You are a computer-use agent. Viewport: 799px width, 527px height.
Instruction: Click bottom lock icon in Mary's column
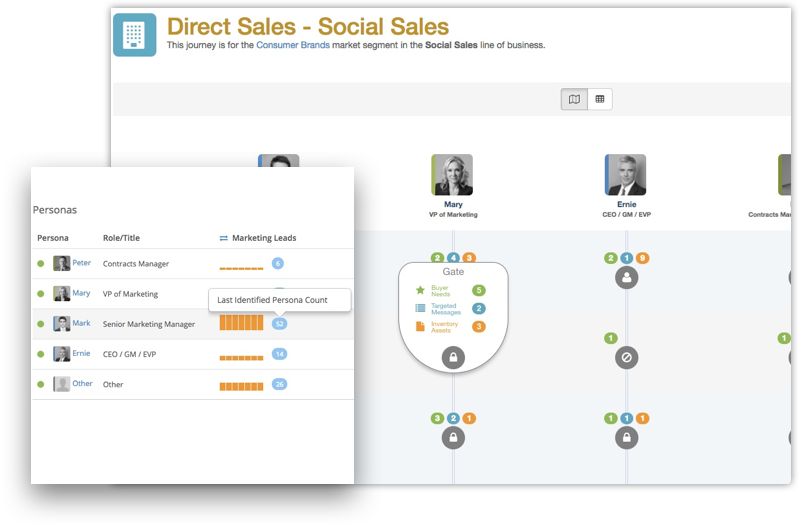coord(453,438)
